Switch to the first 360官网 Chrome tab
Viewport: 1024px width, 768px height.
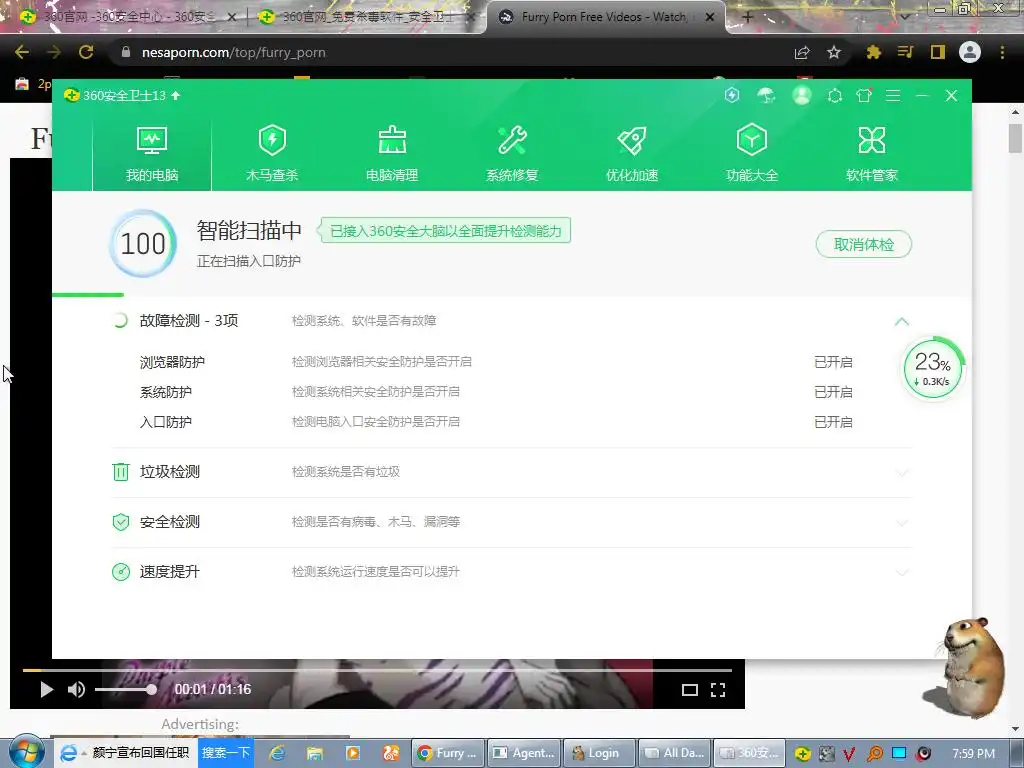[127, 17]
